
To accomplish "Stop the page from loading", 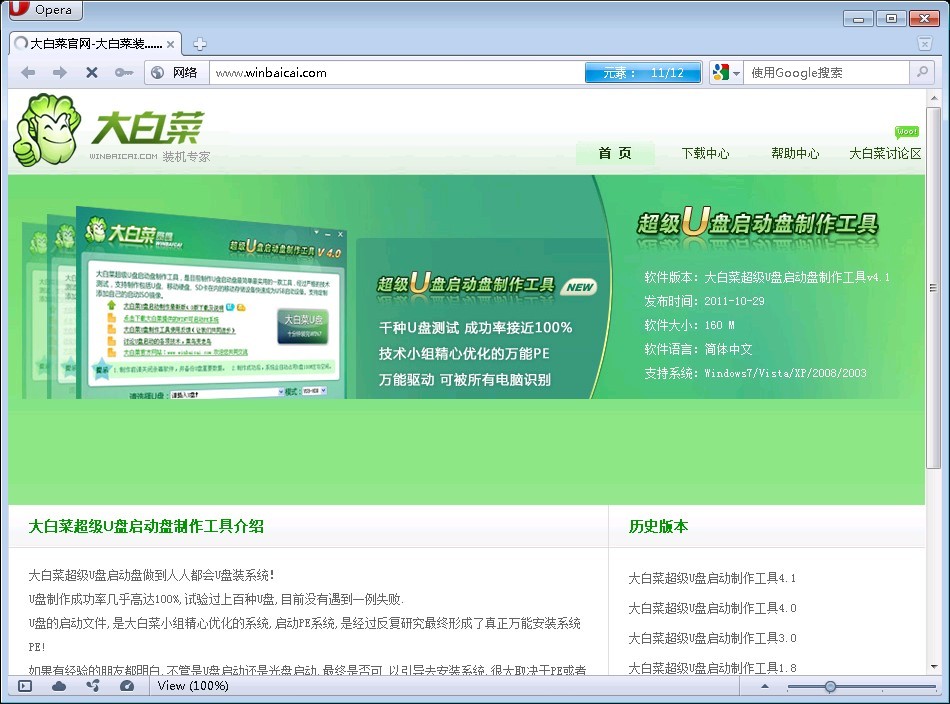I will 91,72.
